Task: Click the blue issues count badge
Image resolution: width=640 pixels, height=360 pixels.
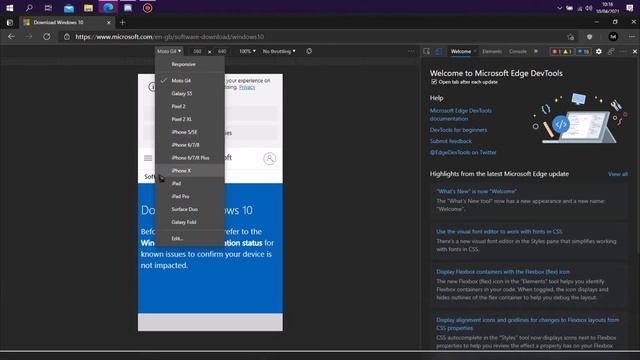Action: click(x=584, y=51)
